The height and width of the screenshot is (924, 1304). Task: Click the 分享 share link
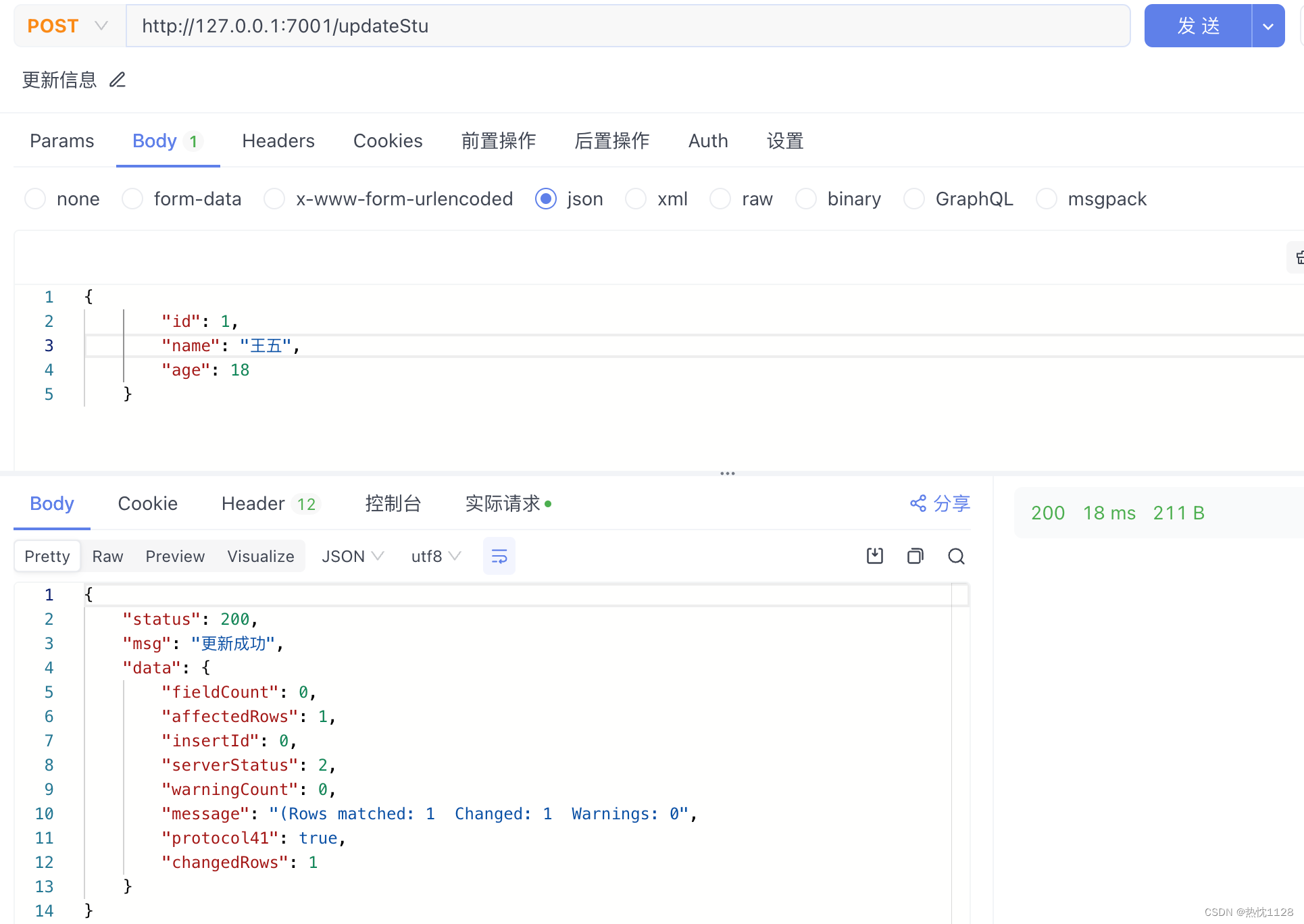[951, 503]
